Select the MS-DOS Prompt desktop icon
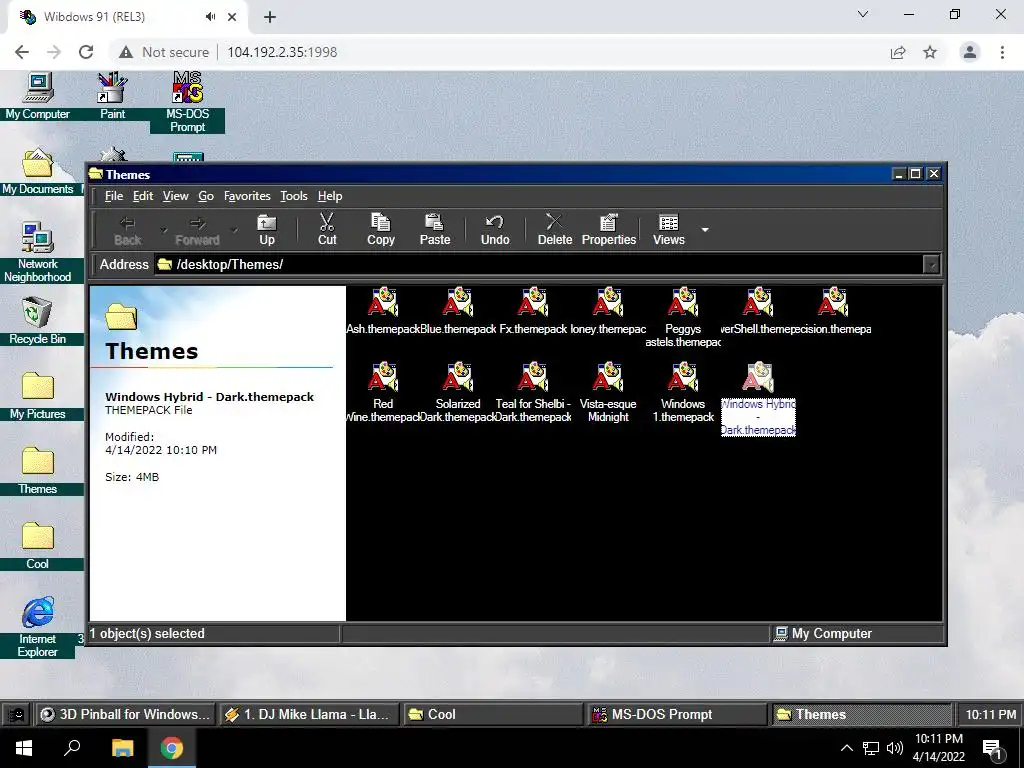This screenshot has height=768, width=1024. pos(187,103)
